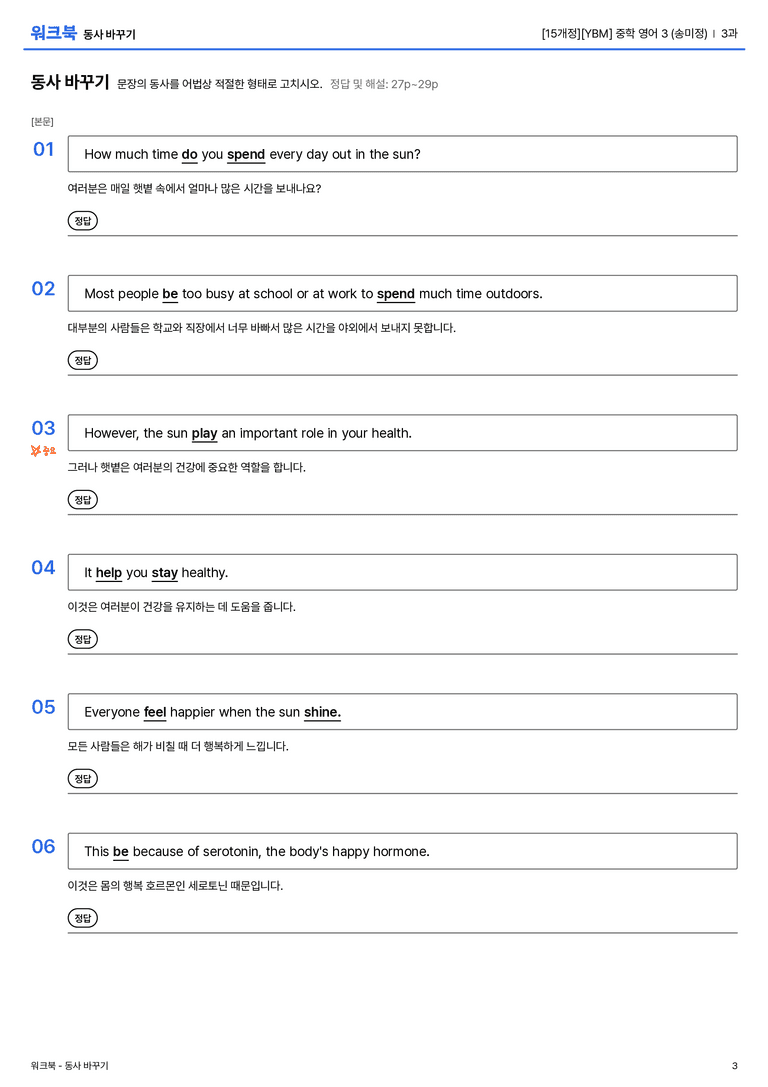Click the 정답 badge under question 06

pyautogui.click(x=82, y=918)
